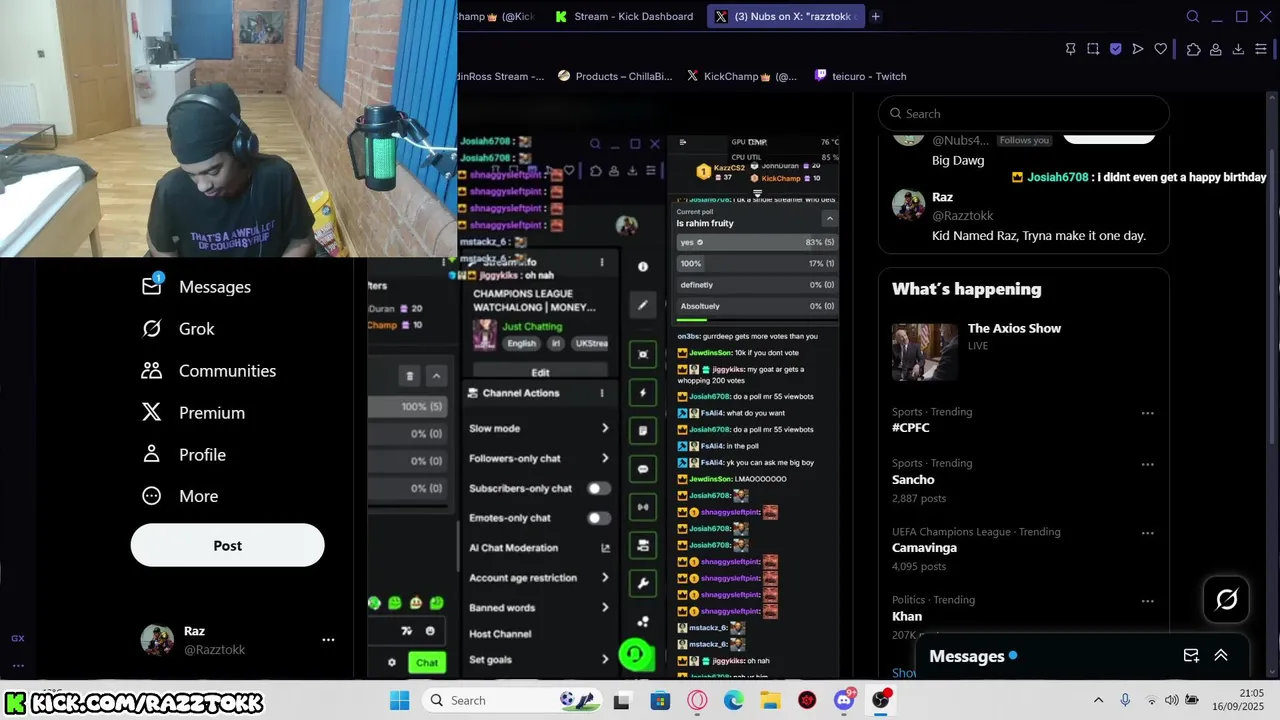Open teicuro - Twitch bookmark

[x=860, y=76]
